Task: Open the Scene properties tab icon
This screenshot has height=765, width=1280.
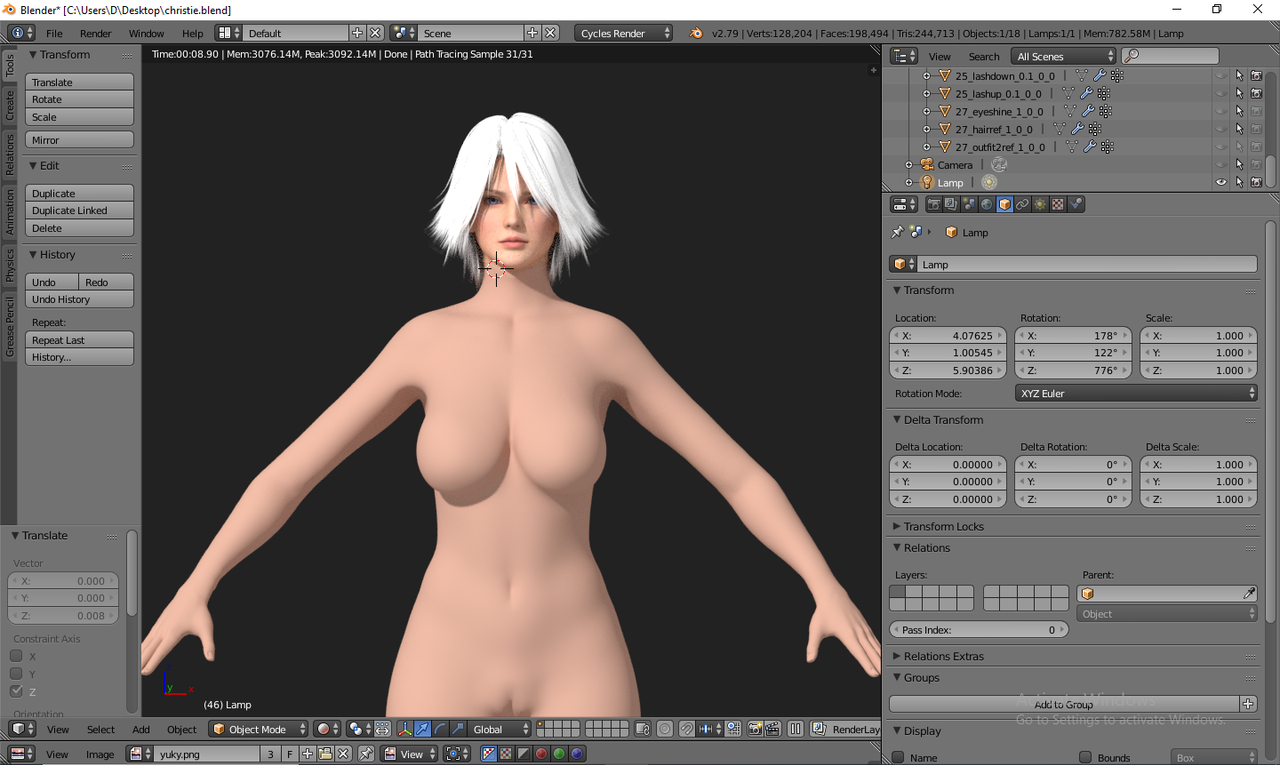Action: point(969,204)
